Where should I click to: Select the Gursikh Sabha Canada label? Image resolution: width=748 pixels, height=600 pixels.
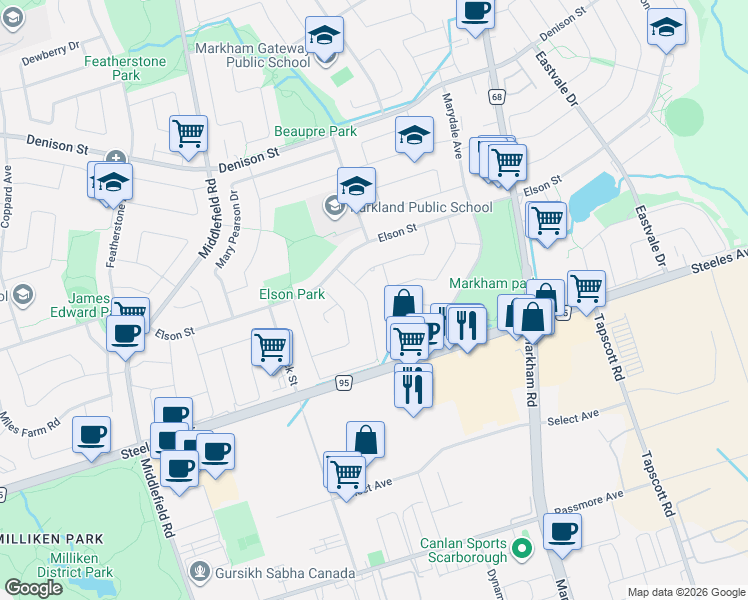coord(285,573)
